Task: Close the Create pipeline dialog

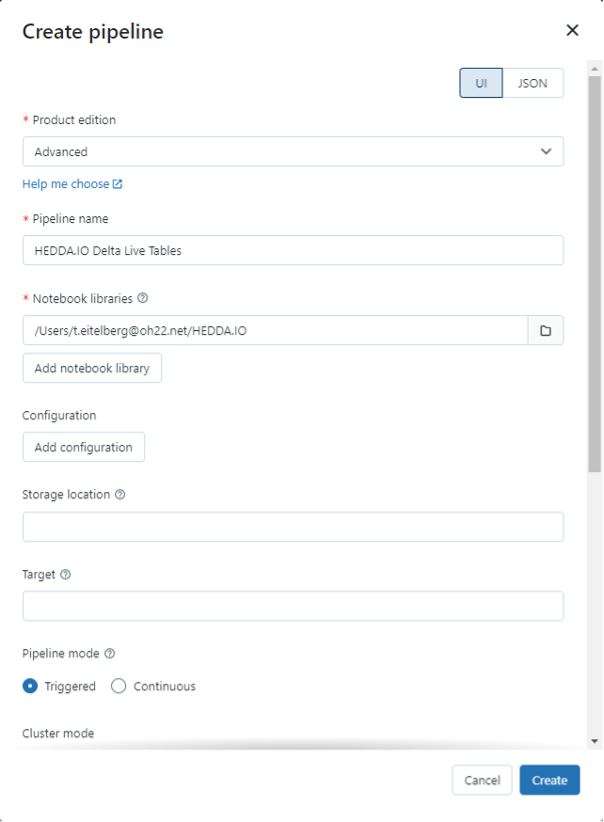Action: pyautogui.click(x=572, y=30)
